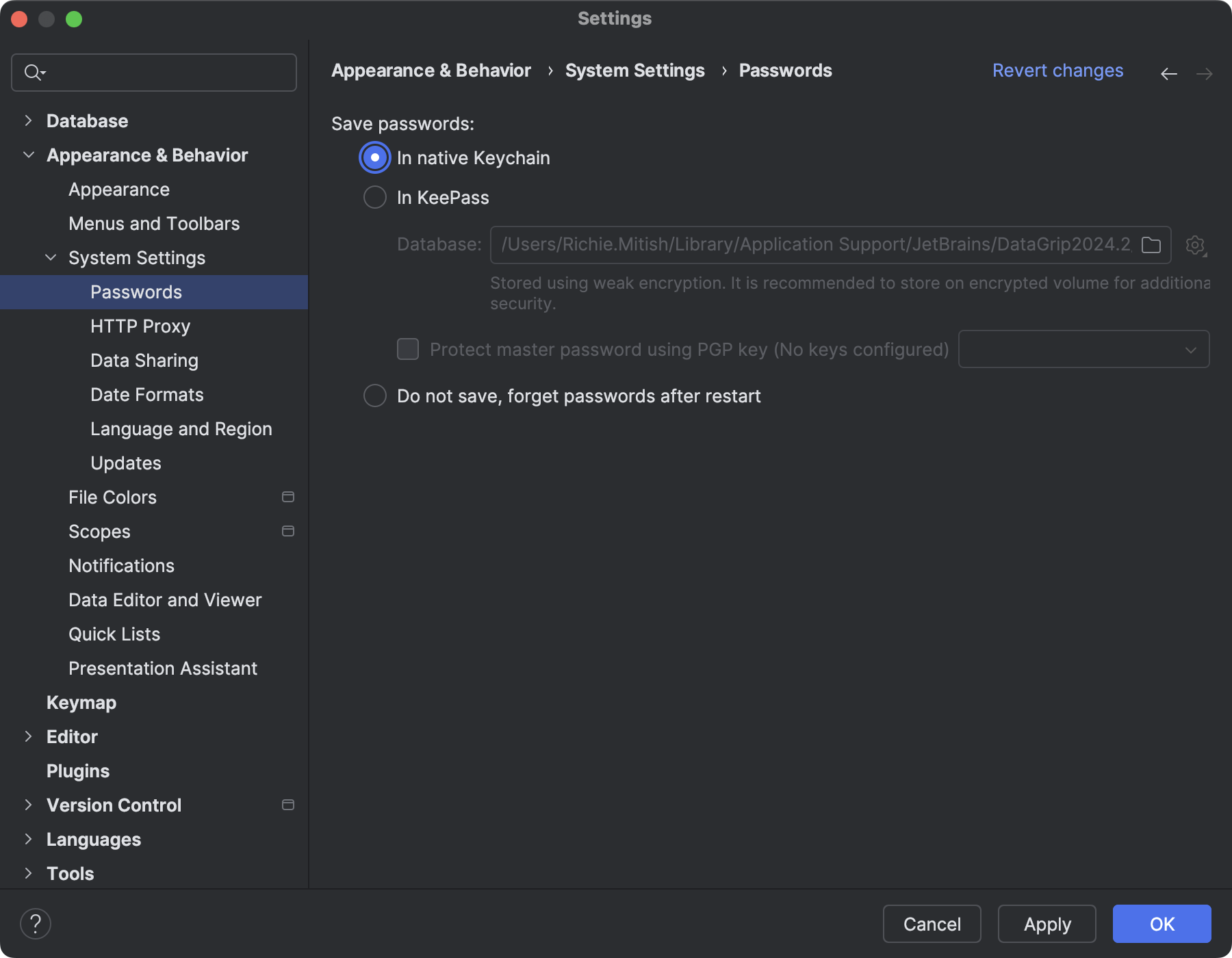Viewport: 1232px width, 958px height.
Task: Click project-level icon next to Scopes
Action: click(x=288, y=532)
